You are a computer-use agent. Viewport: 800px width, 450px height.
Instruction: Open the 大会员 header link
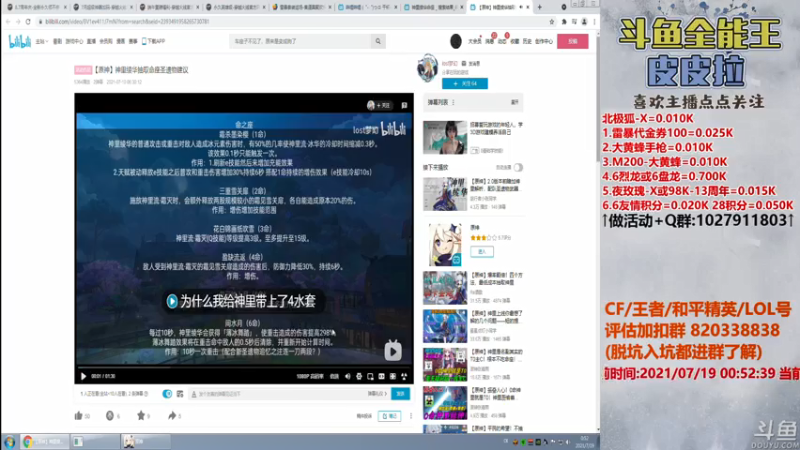click(x=474, y=41)
